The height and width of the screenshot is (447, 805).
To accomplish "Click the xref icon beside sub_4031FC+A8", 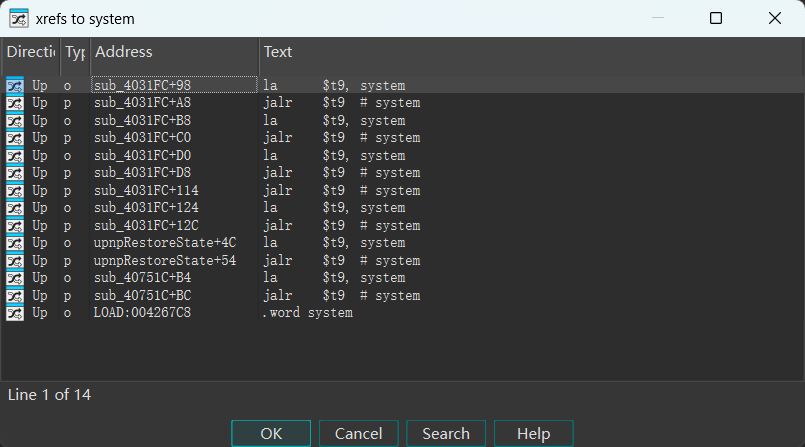I will 15,103.
